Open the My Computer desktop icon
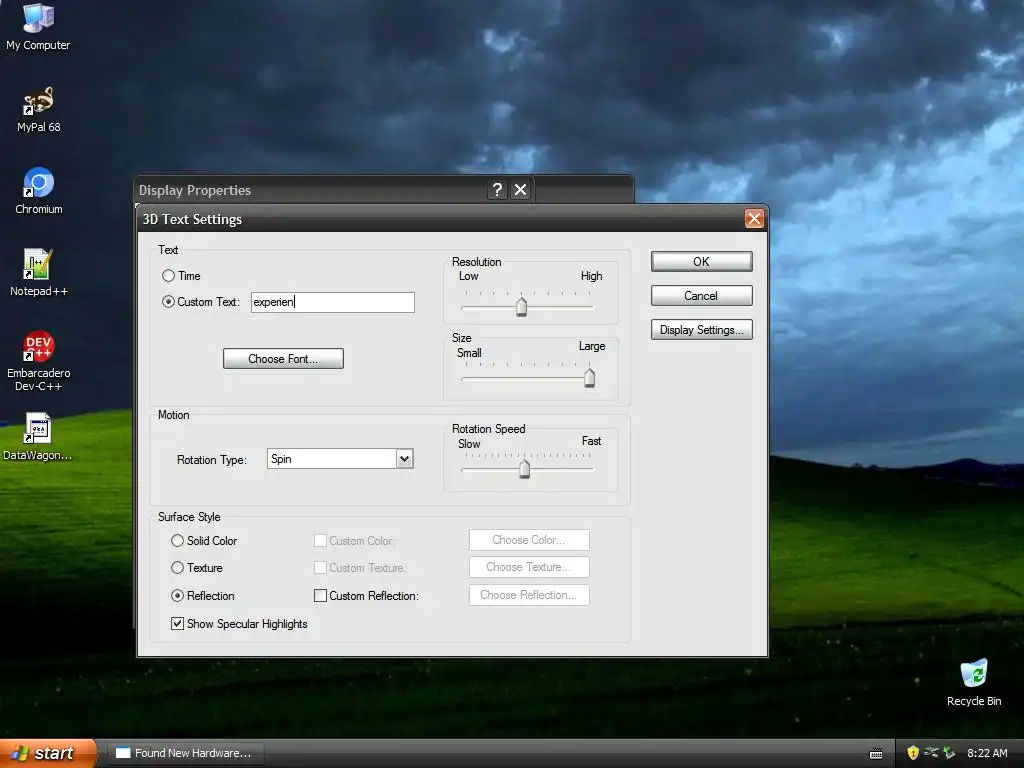The width and height of the screenshot is (1024, 768). (x=38, y=26)
